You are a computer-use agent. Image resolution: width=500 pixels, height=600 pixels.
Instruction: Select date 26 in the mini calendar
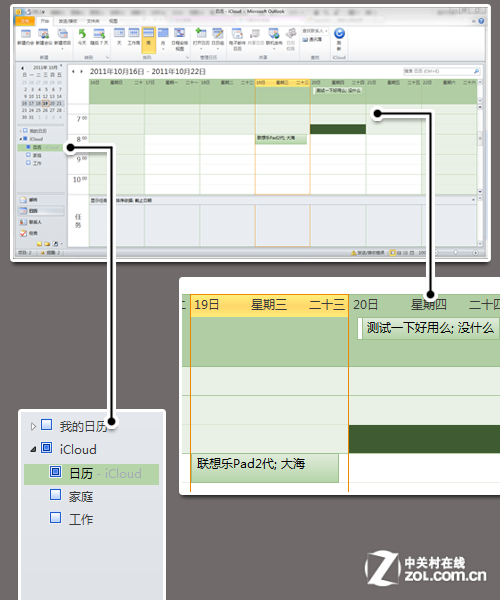(45, 110)
